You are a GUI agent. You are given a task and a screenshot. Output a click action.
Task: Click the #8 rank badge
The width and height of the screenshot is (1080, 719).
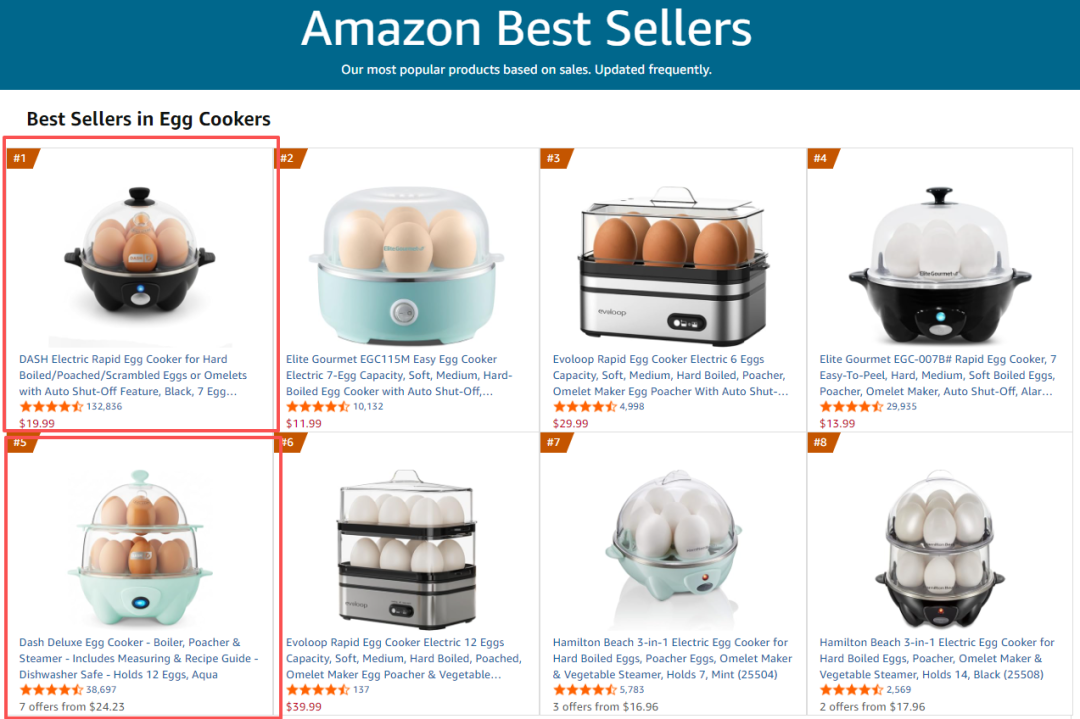pos(821,442)
